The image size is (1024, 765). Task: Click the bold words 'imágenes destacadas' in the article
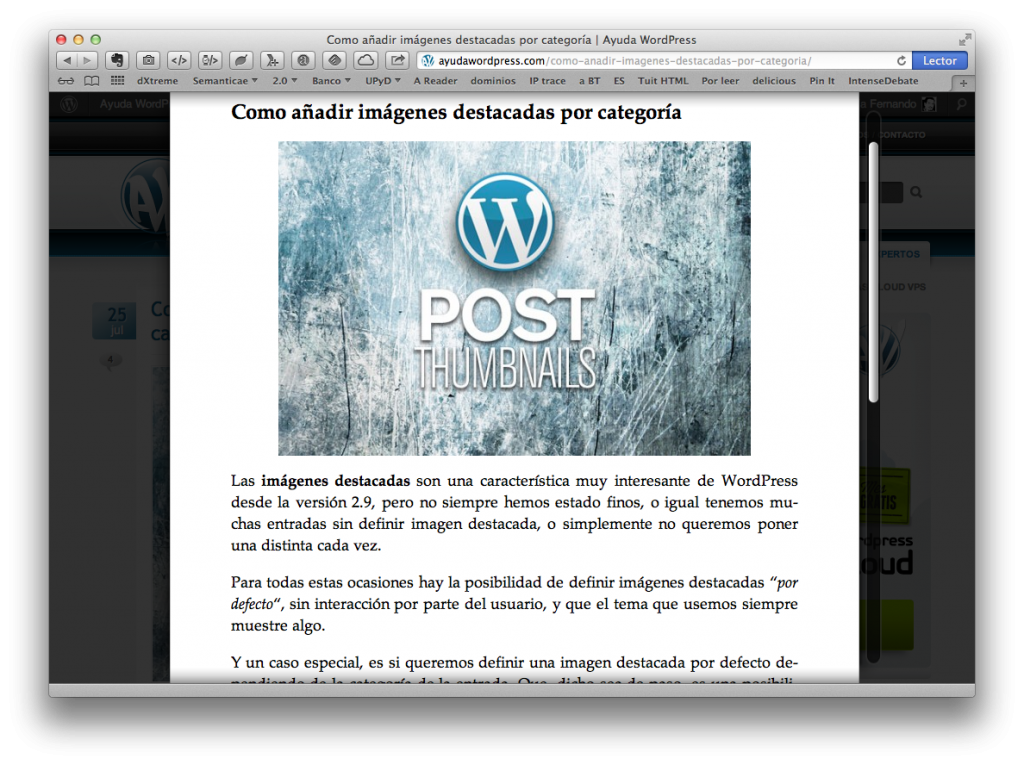click(336, 481)
